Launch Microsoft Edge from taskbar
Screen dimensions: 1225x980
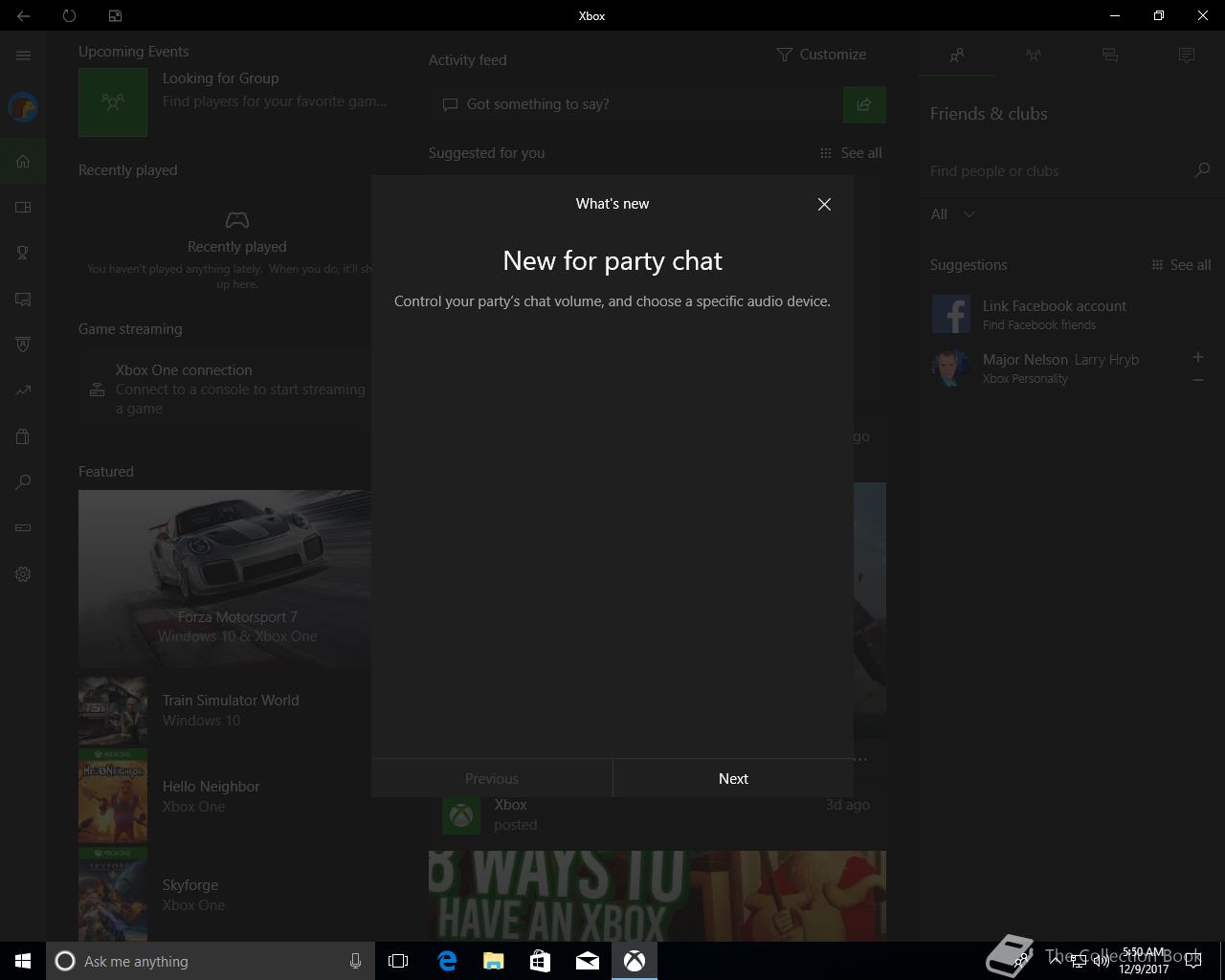(x=447, y=961)
